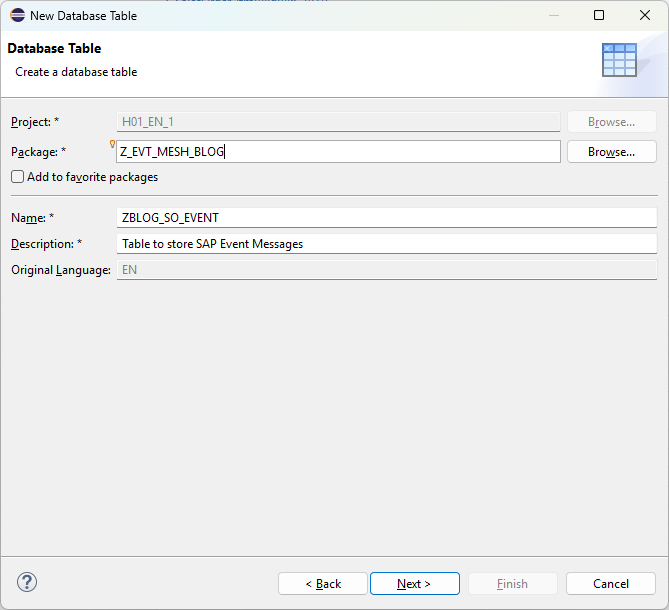Image resolution: width=669 pixels, height=610 pixels.
Task: Open the help question mark icon
Action: point(27,582)
